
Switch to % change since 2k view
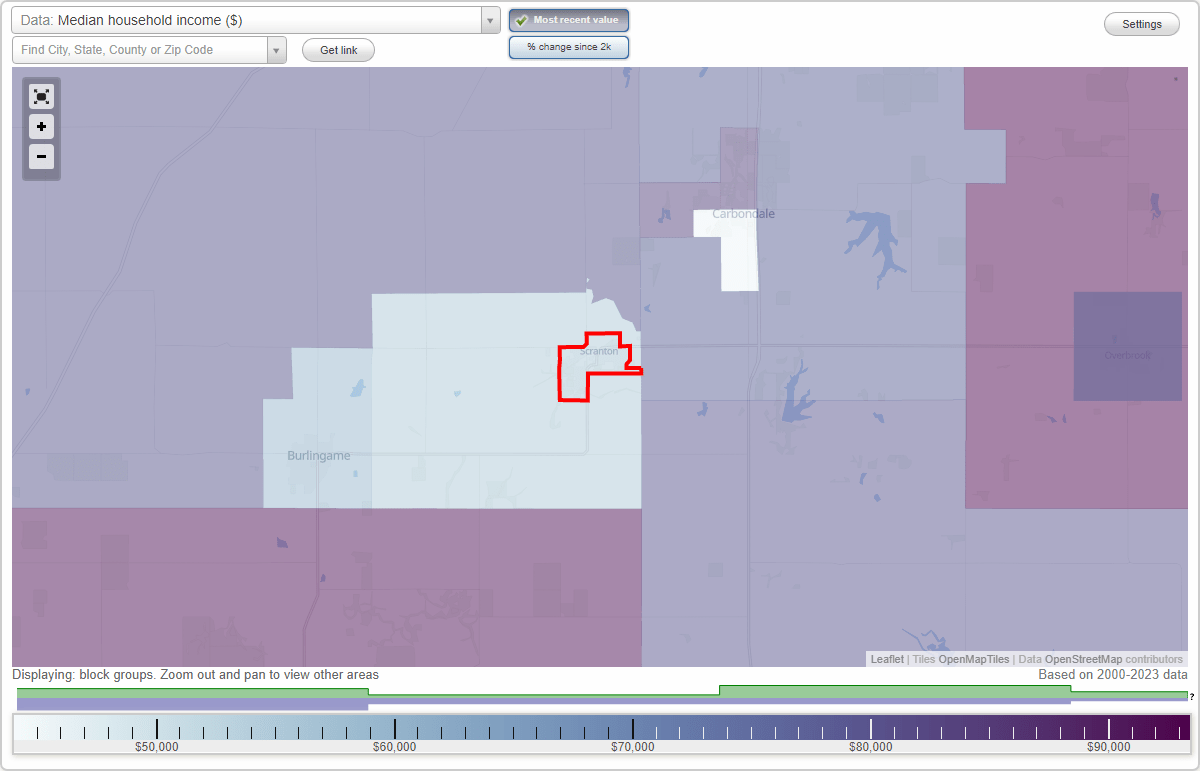(568, 46)
